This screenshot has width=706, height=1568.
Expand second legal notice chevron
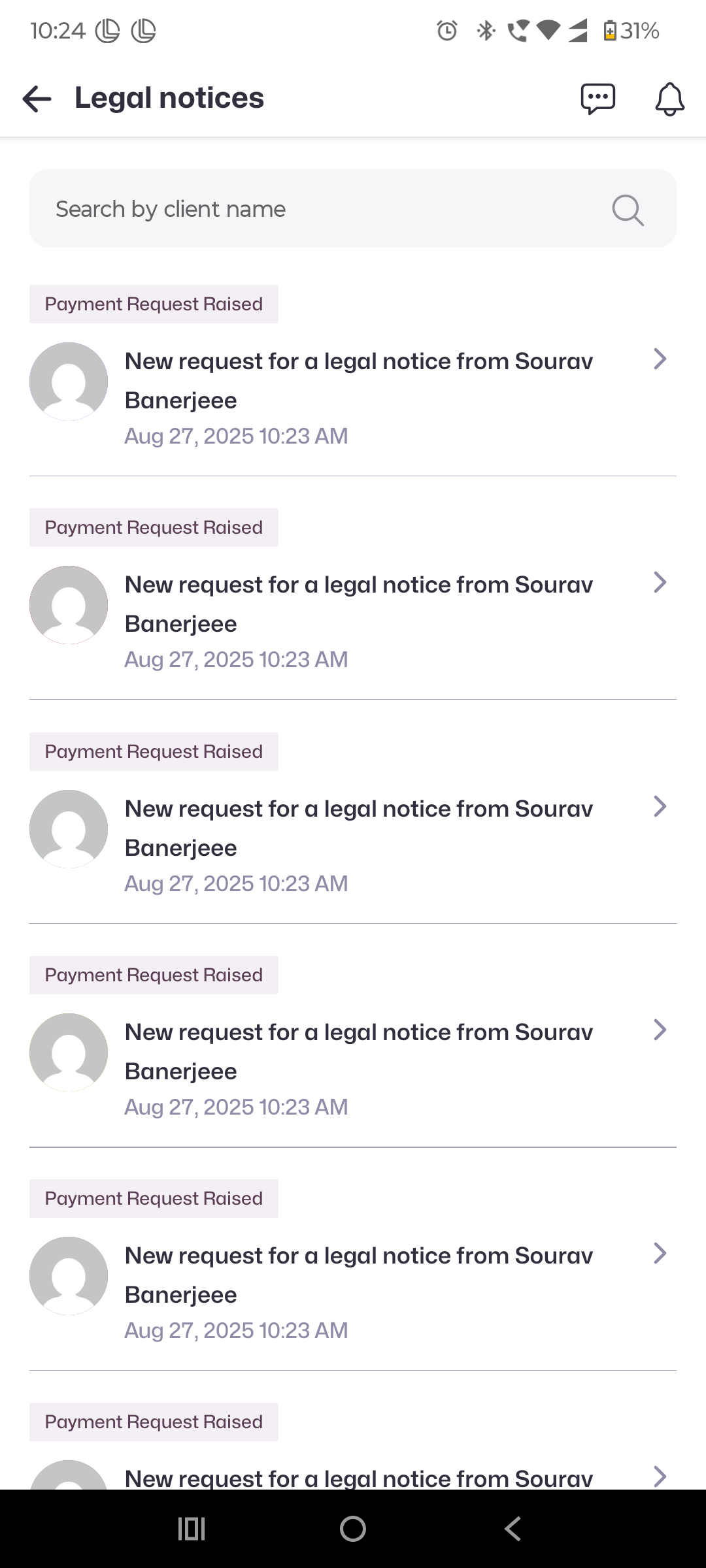tap(660, 582)
